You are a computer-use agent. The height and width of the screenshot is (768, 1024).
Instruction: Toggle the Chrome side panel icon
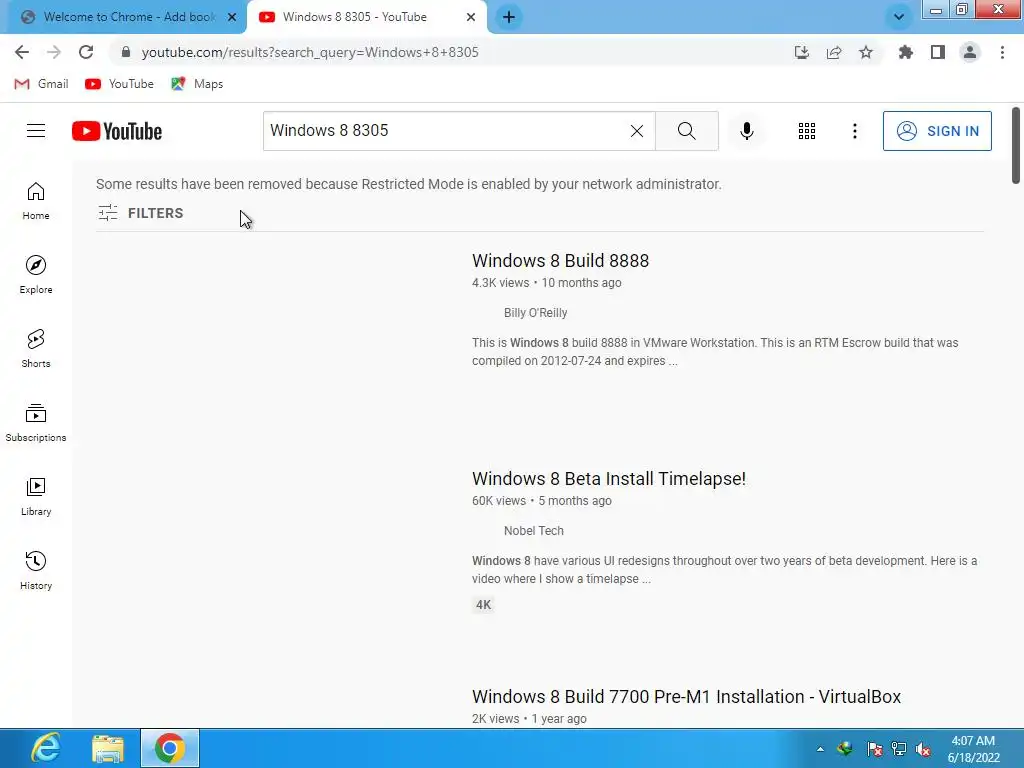tap(938, 52)
